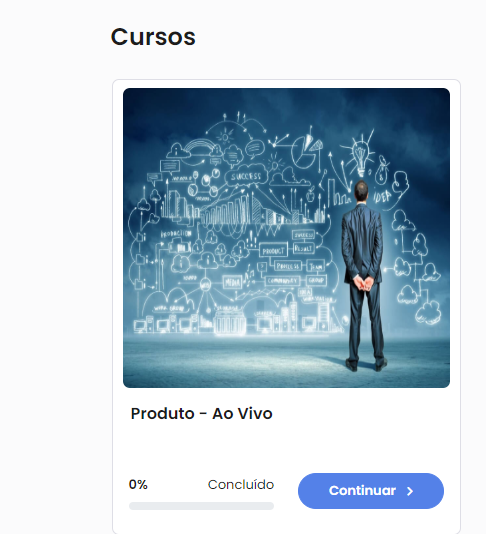486x534 pixels.
Task: Click the IDEA text sketch in thumbnail
Action: 382,196
